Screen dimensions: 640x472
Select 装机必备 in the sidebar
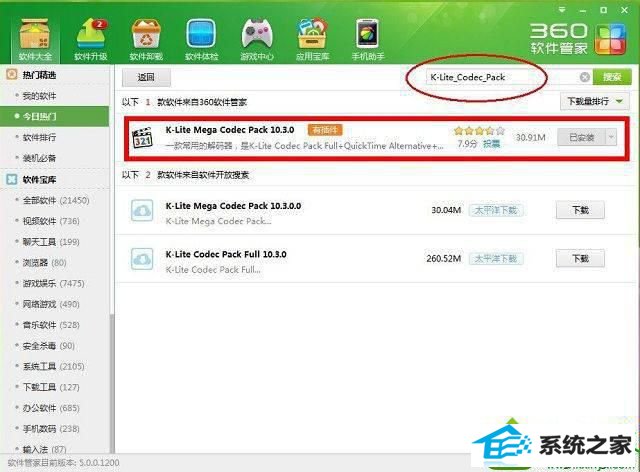pos(39,158)
